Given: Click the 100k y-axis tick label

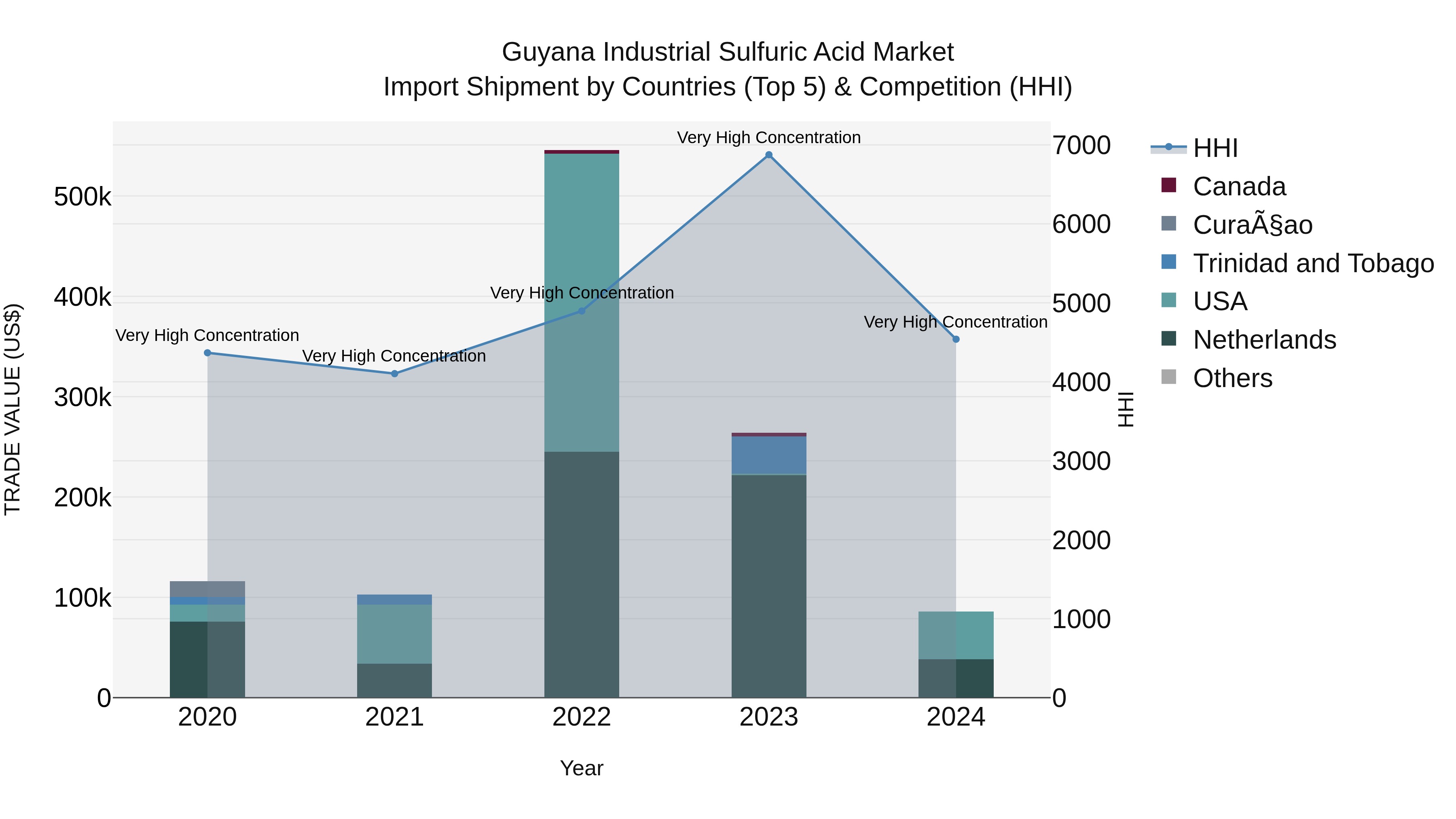Looking at the screenshot, I should tap(83, 598).
